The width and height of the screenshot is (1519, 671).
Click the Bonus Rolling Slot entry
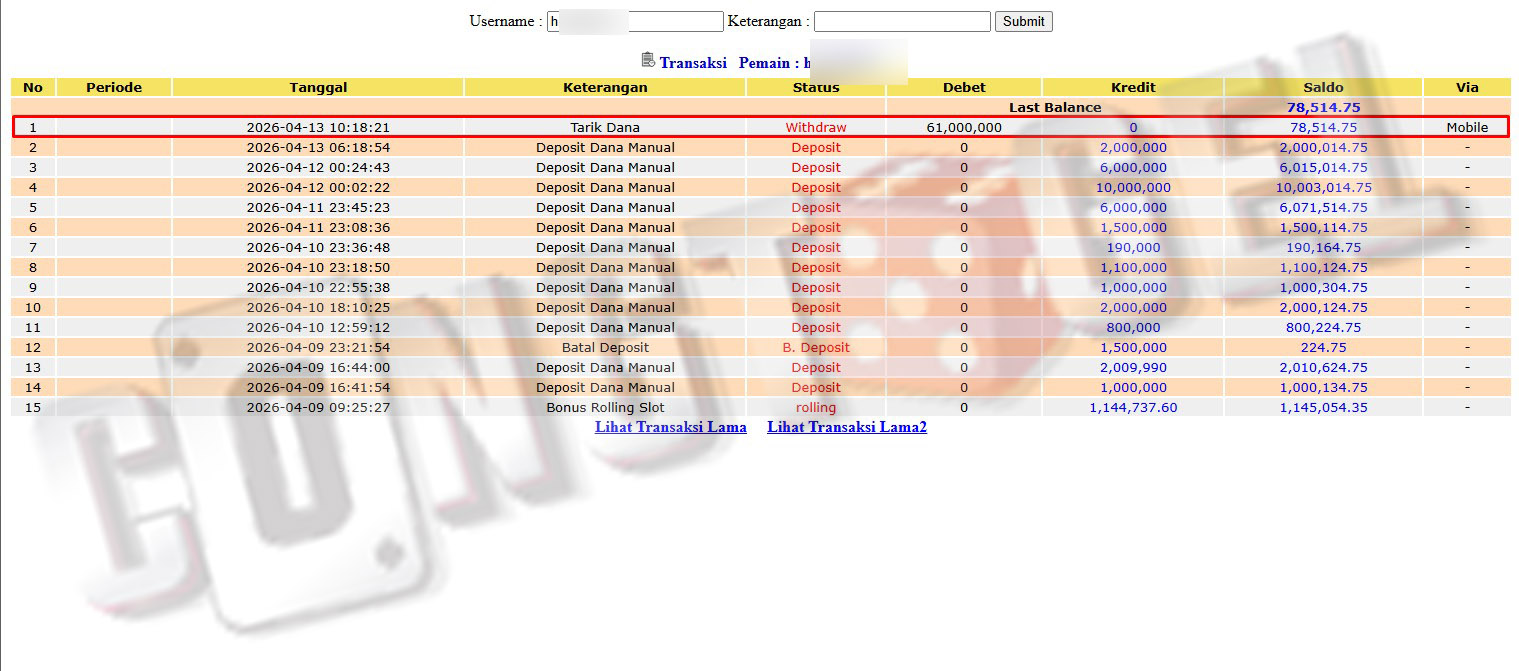[605, 407]
